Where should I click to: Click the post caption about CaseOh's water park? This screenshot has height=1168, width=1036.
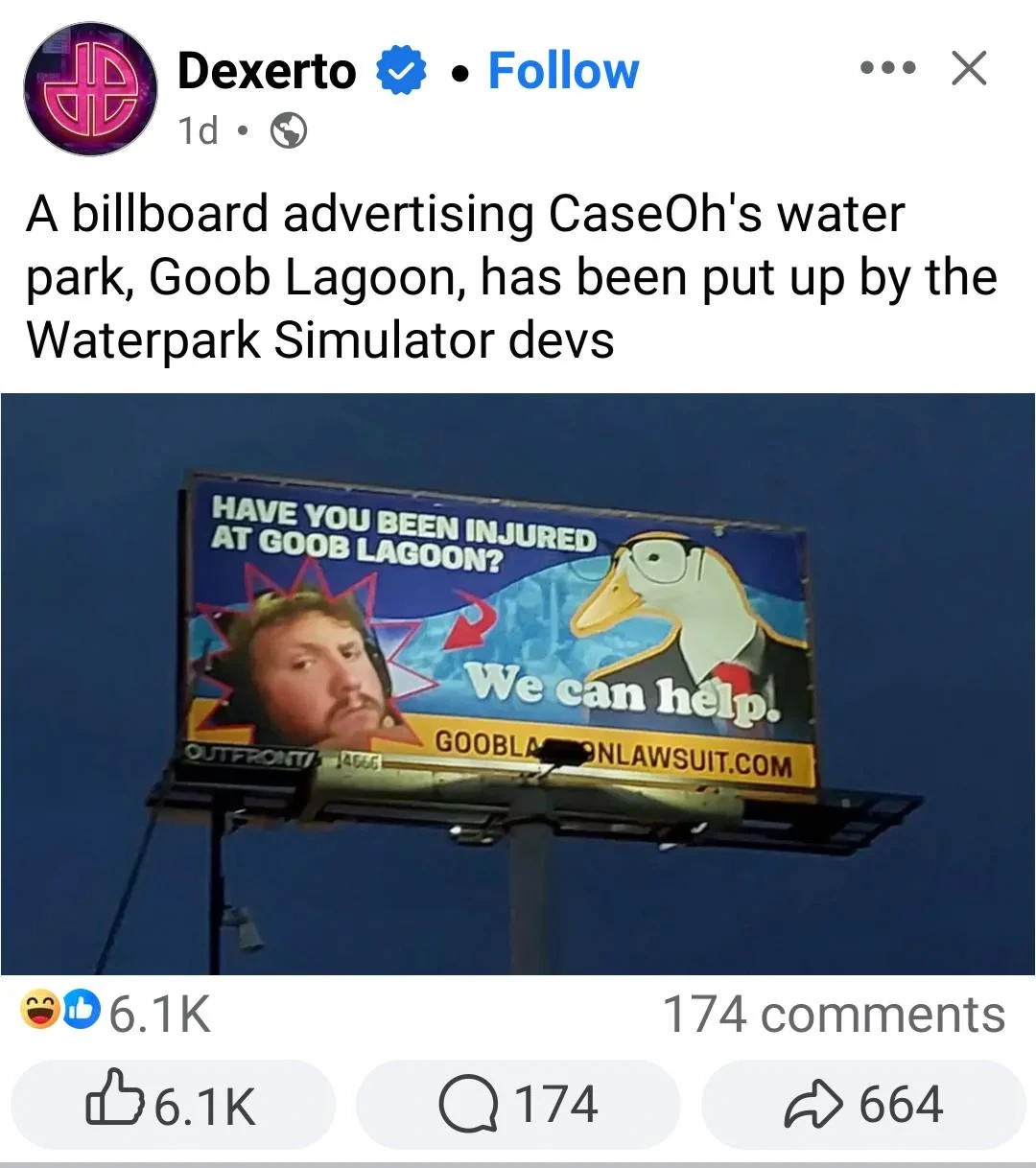[x=511, y=277]
